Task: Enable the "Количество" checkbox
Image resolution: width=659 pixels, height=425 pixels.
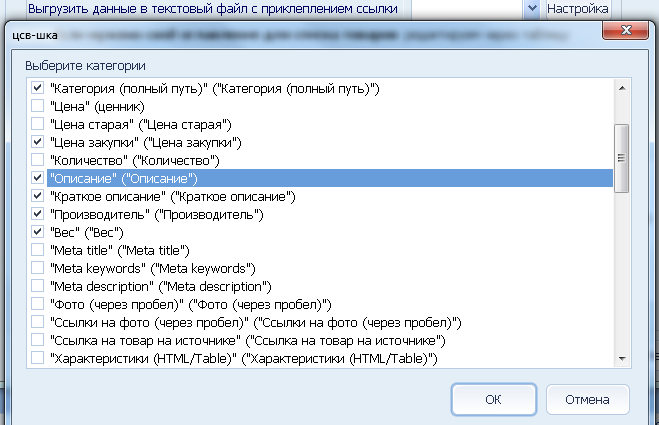Action: pyautogui.click(x=37, y=160)
